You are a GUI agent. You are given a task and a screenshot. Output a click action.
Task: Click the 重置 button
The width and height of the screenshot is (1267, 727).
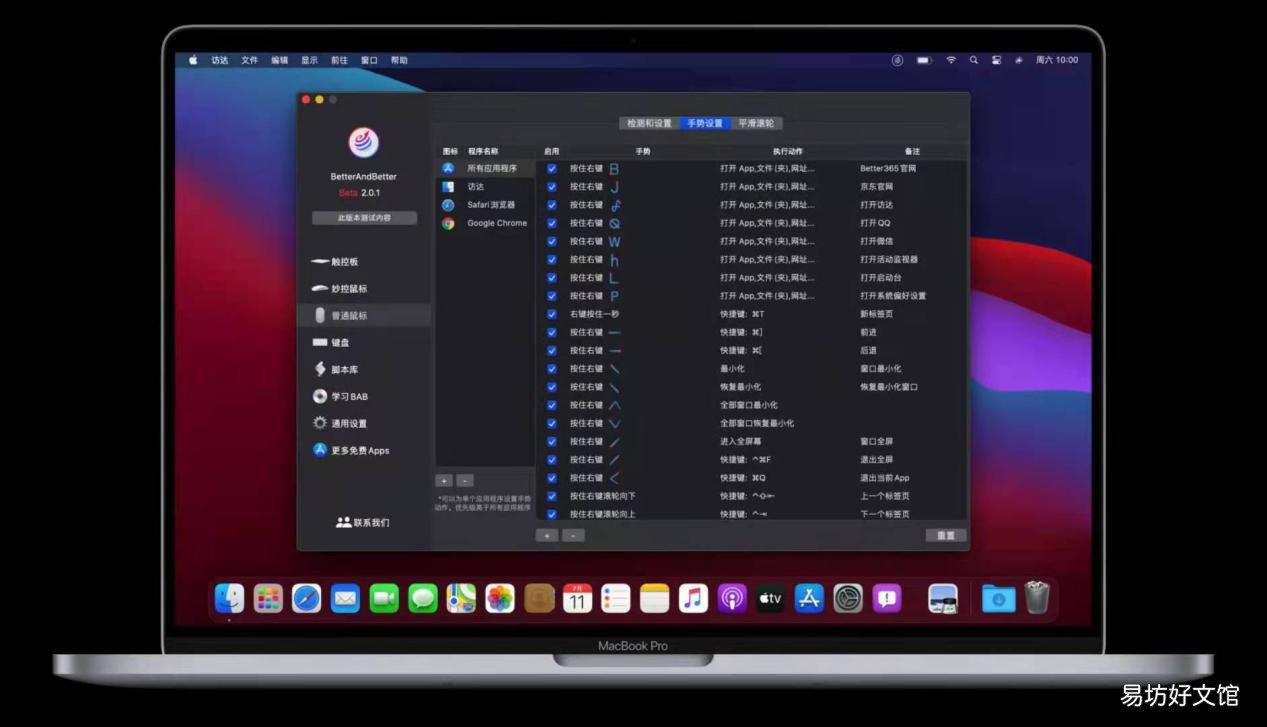(946, 535)
